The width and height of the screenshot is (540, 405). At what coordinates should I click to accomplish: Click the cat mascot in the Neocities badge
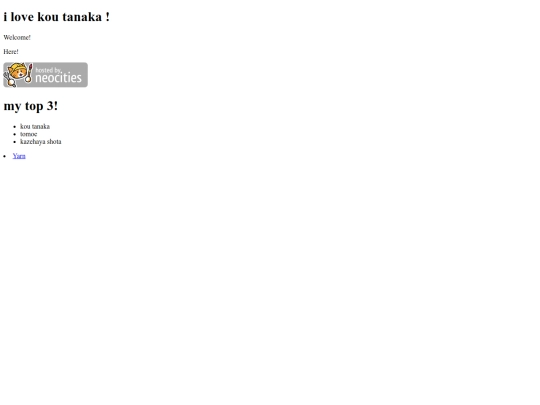click(x=17, y=74)
